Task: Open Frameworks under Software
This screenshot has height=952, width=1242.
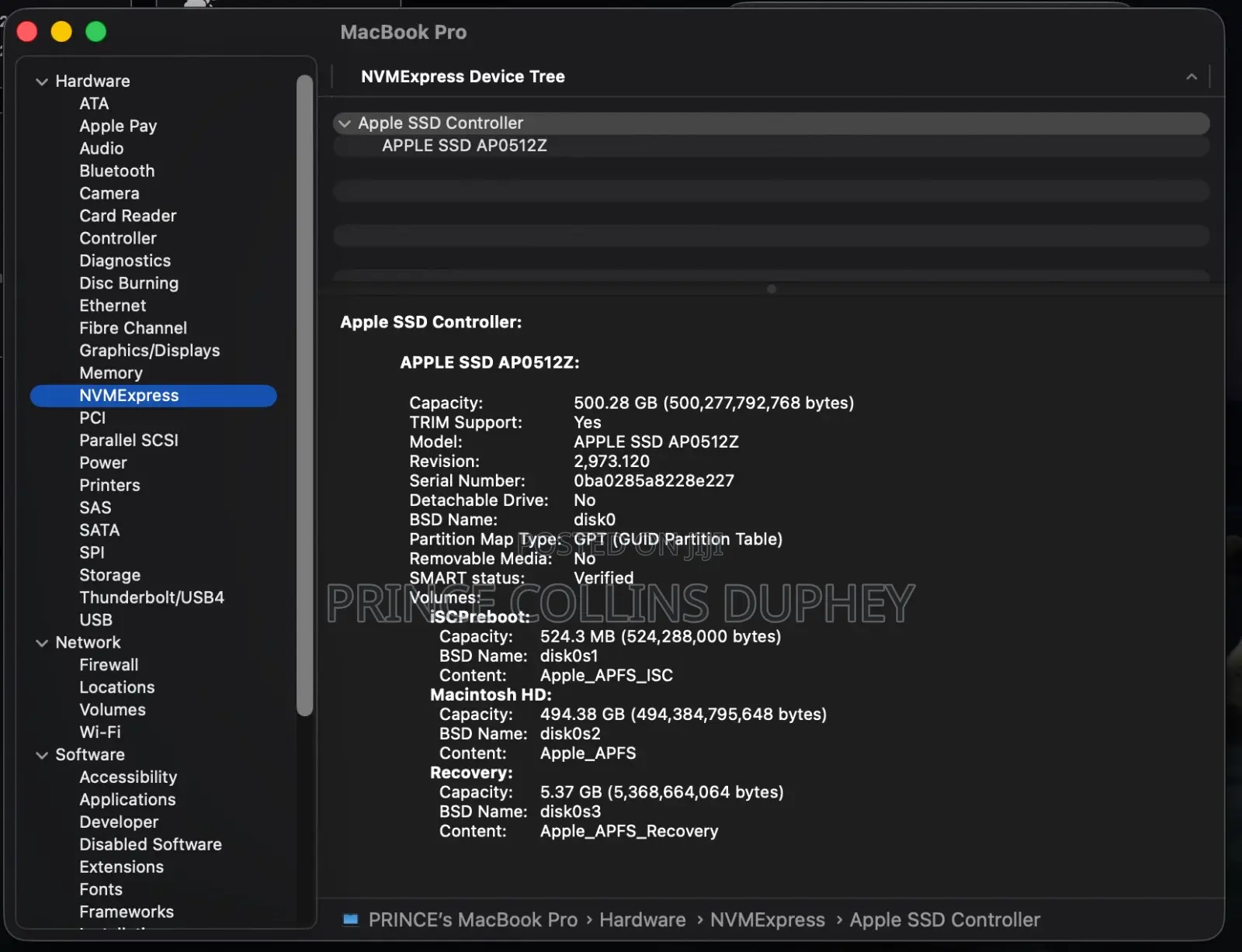Action: coord(126,913)
